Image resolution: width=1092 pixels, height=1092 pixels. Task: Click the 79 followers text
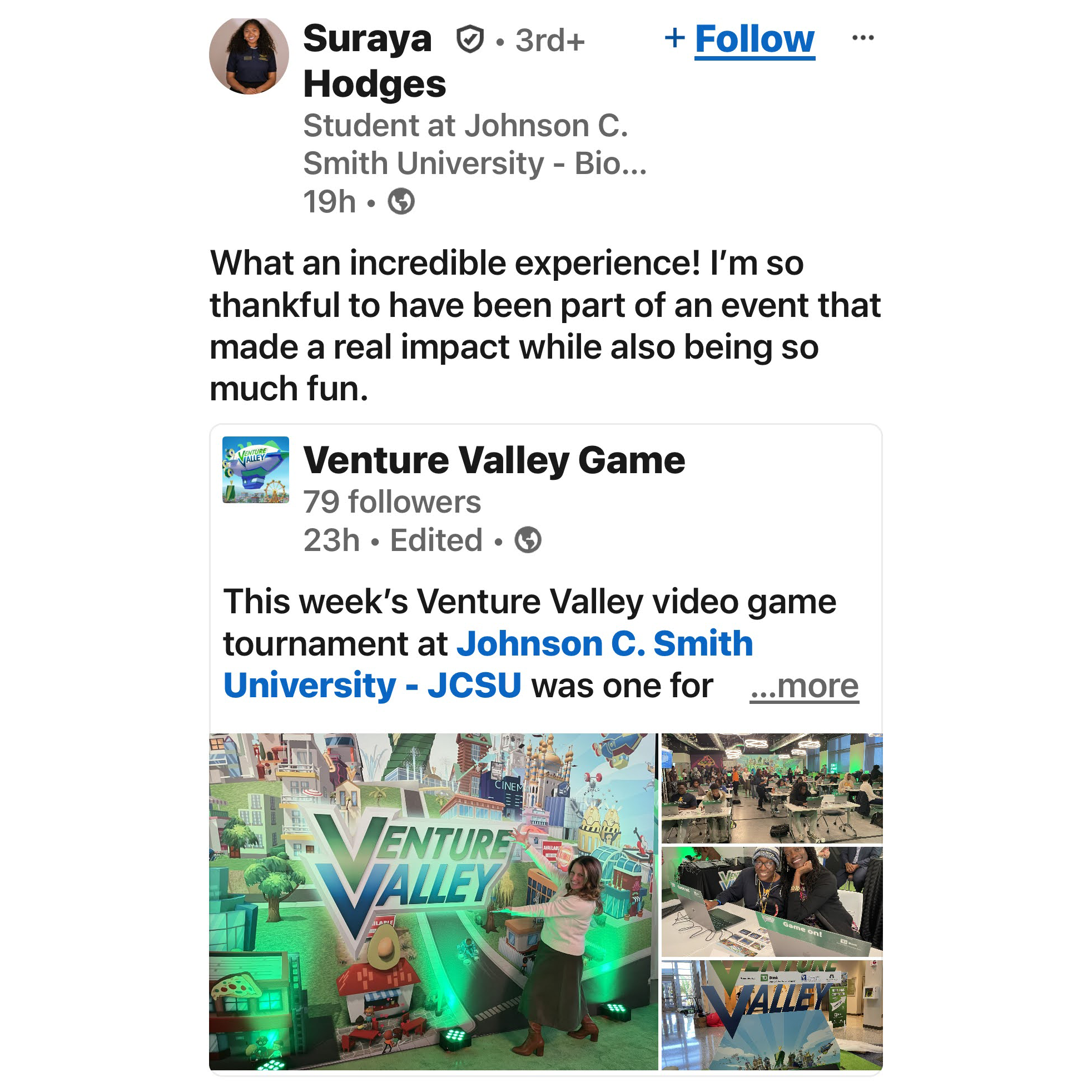tap(391, 502)
